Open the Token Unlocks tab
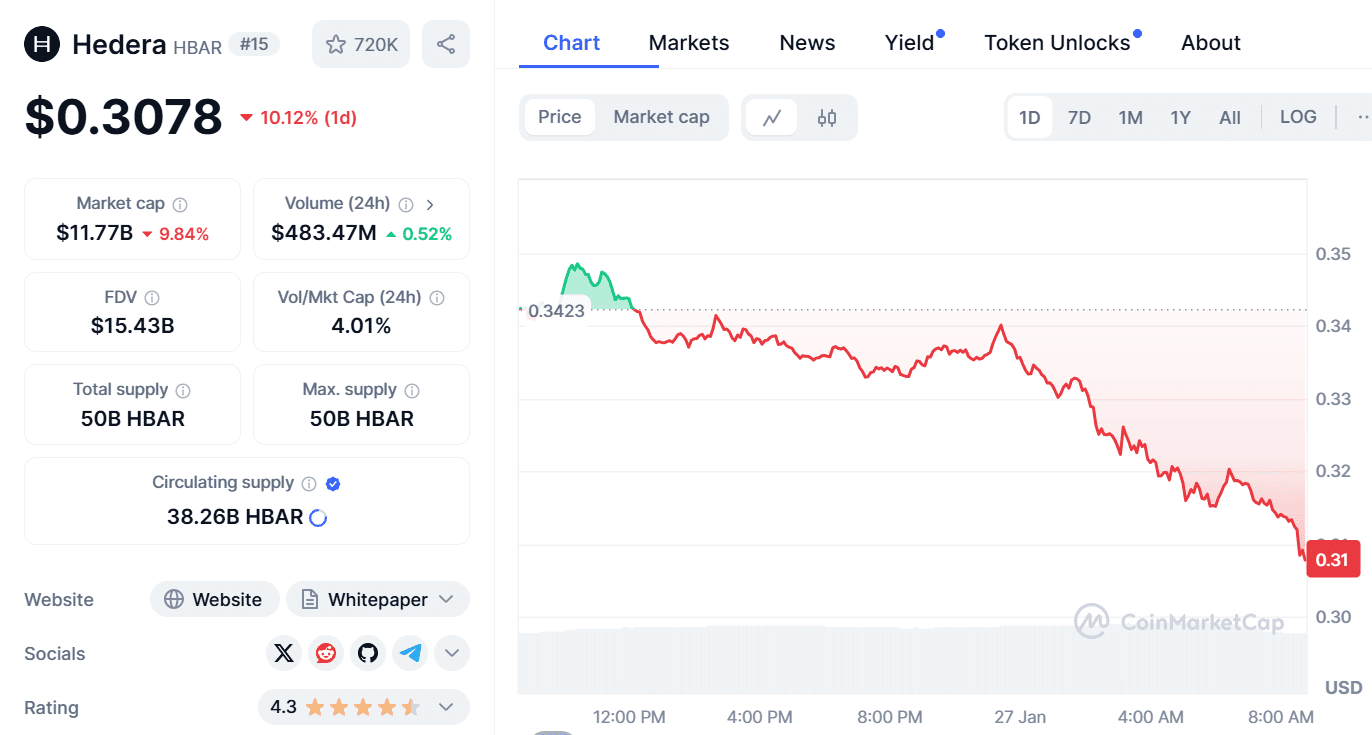 coord(1057,43)
